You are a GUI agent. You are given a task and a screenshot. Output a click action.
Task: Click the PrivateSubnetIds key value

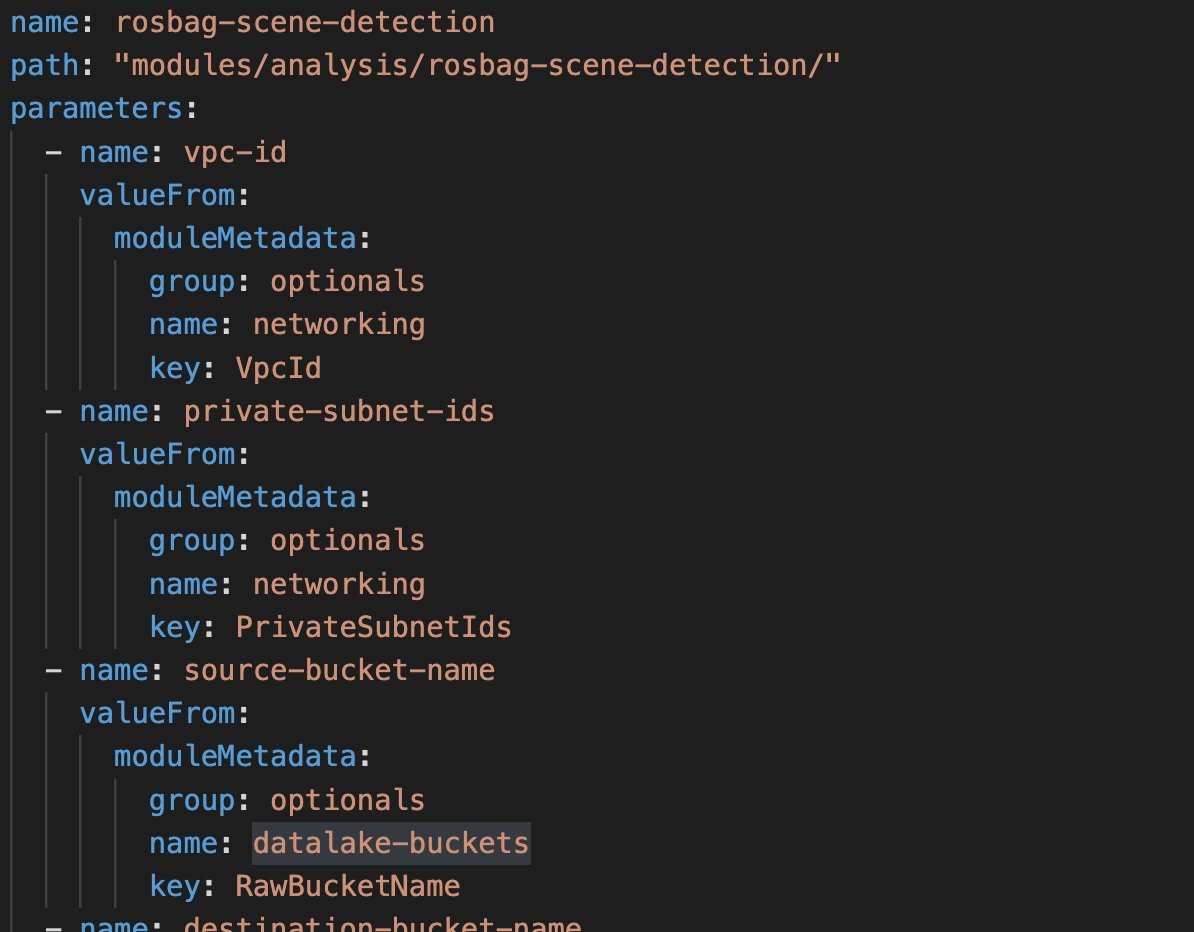373,627
